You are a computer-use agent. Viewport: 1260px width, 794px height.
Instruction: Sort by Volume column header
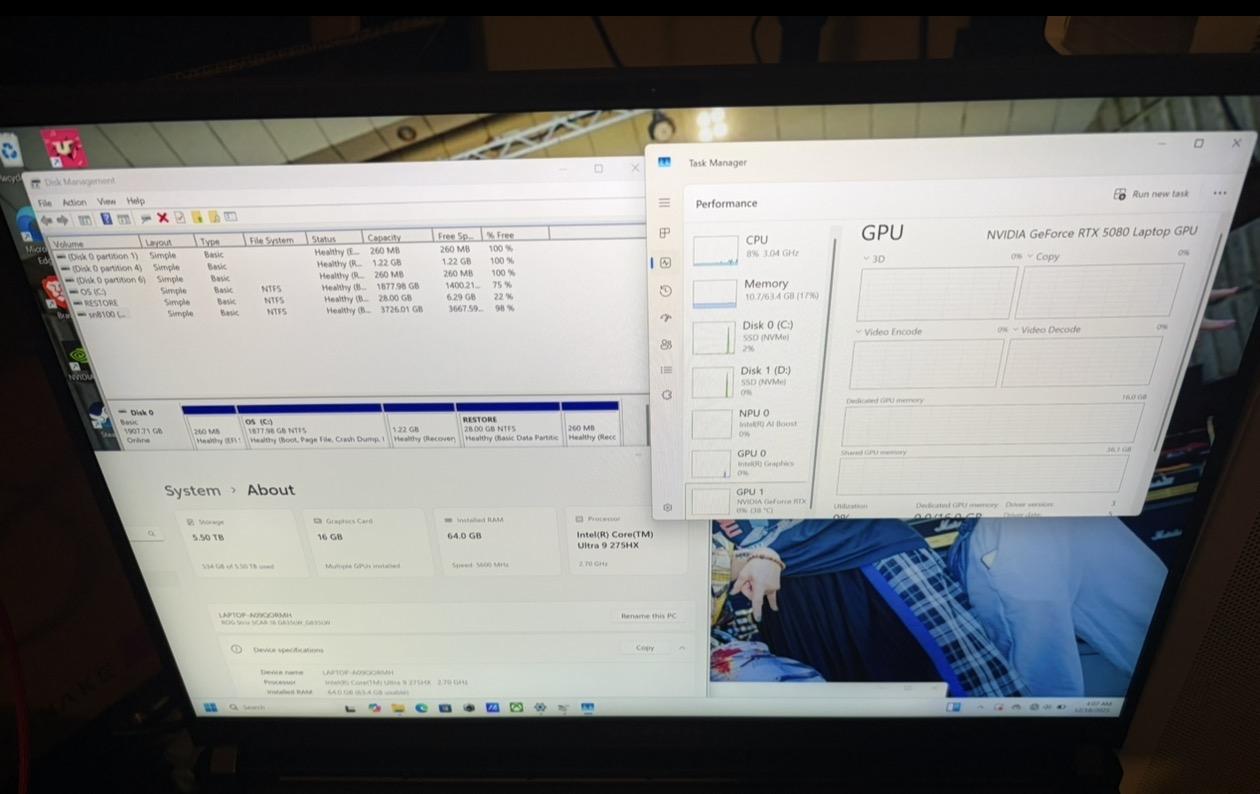95,243
